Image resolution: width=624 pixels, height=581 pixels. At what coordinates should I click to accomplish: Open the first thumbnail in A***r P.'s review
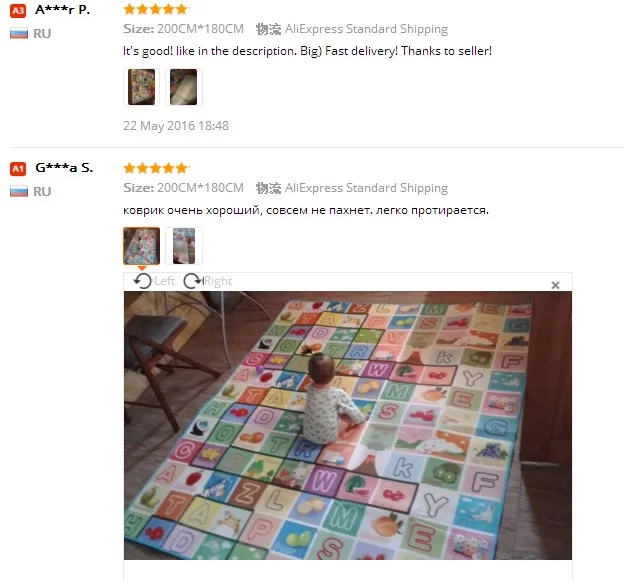click(141, 87)
